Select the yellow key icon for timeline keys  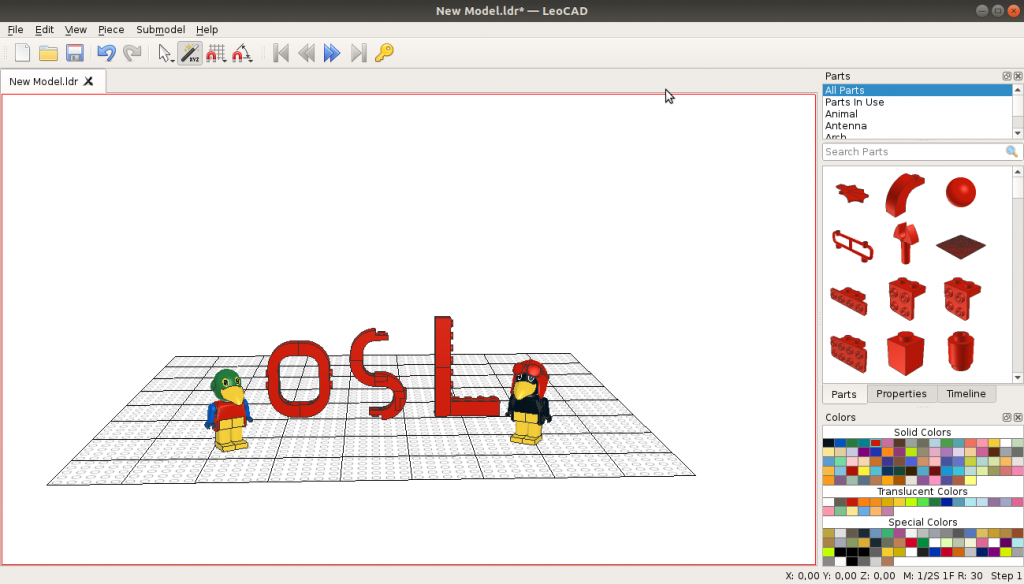(385, 53)
